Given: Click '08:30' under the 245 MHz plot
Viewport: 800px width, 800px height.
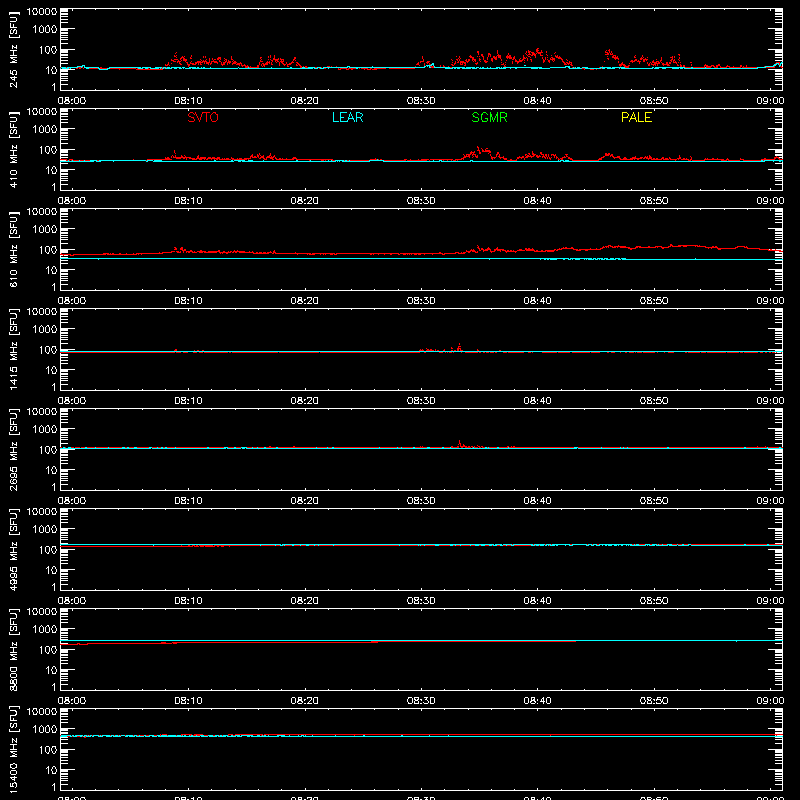Looking at the screenshot, I should pyautogui.click(x=421, y=101).
